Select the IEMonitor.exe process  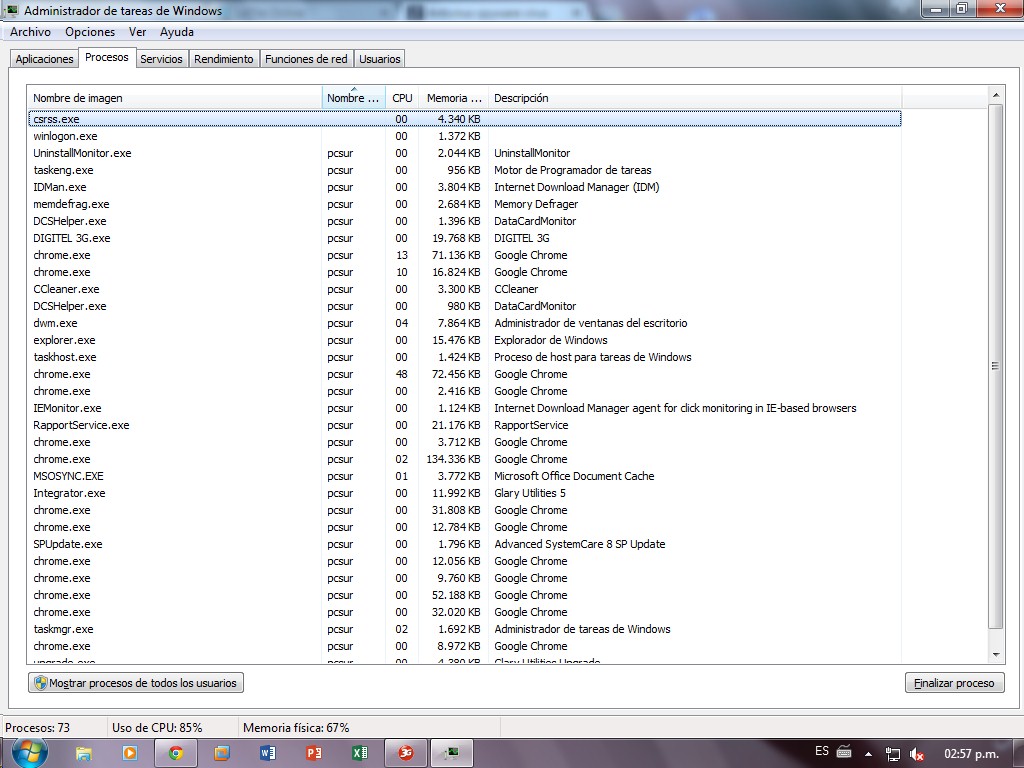pyautogui.click(x=464, y=408)
